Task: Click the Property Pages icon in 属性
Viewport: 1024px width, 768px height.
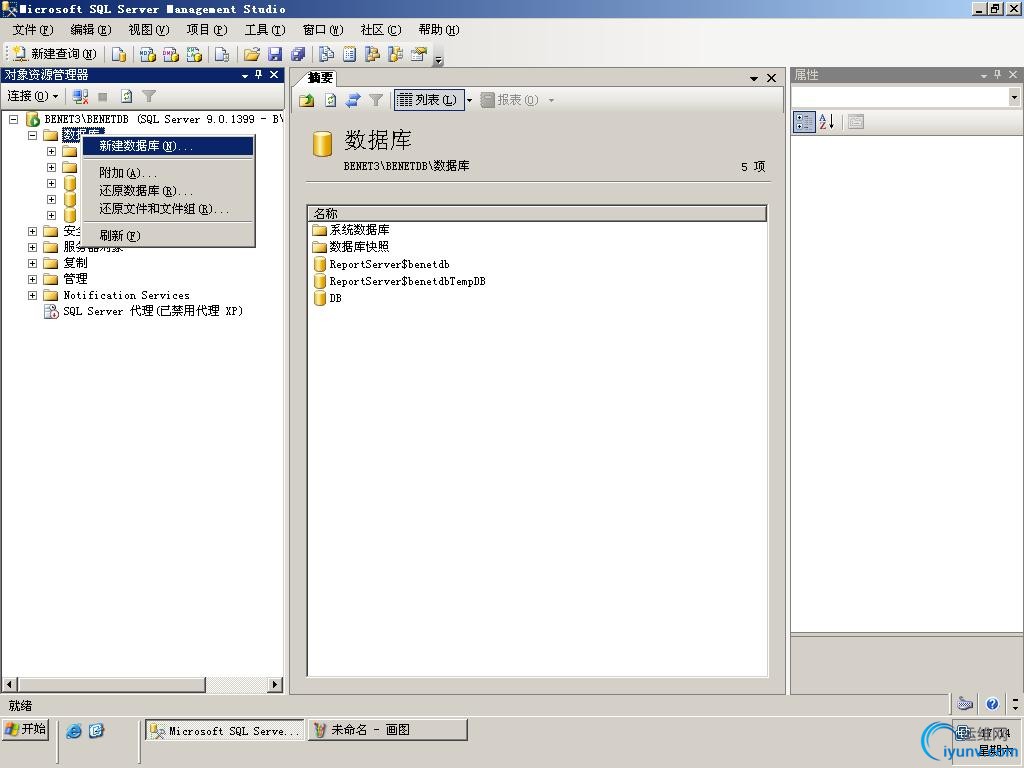Action: click(856, 121)
